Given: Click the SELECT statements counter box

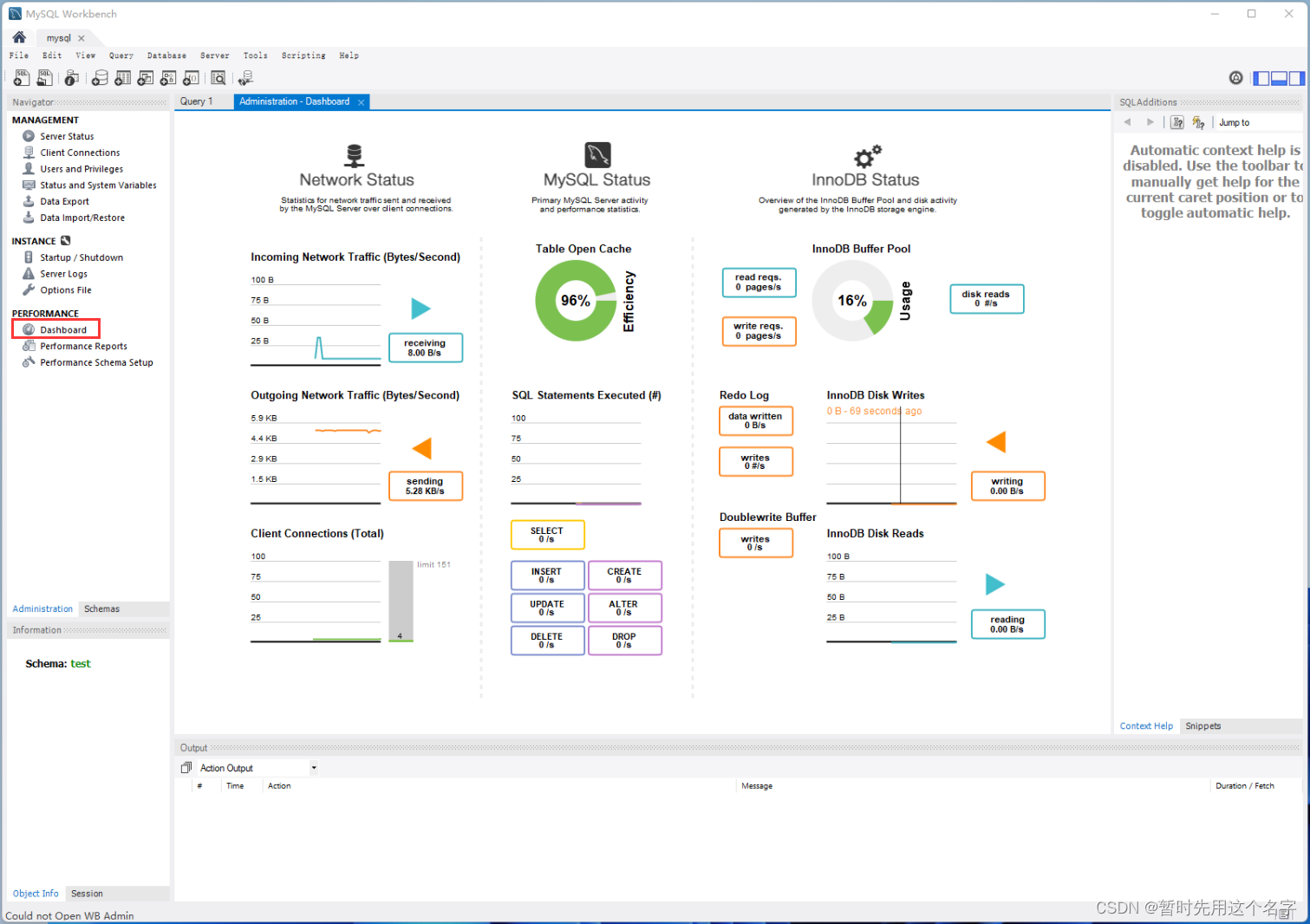Looking at the screenshot, I should click(x=548, y=535).
